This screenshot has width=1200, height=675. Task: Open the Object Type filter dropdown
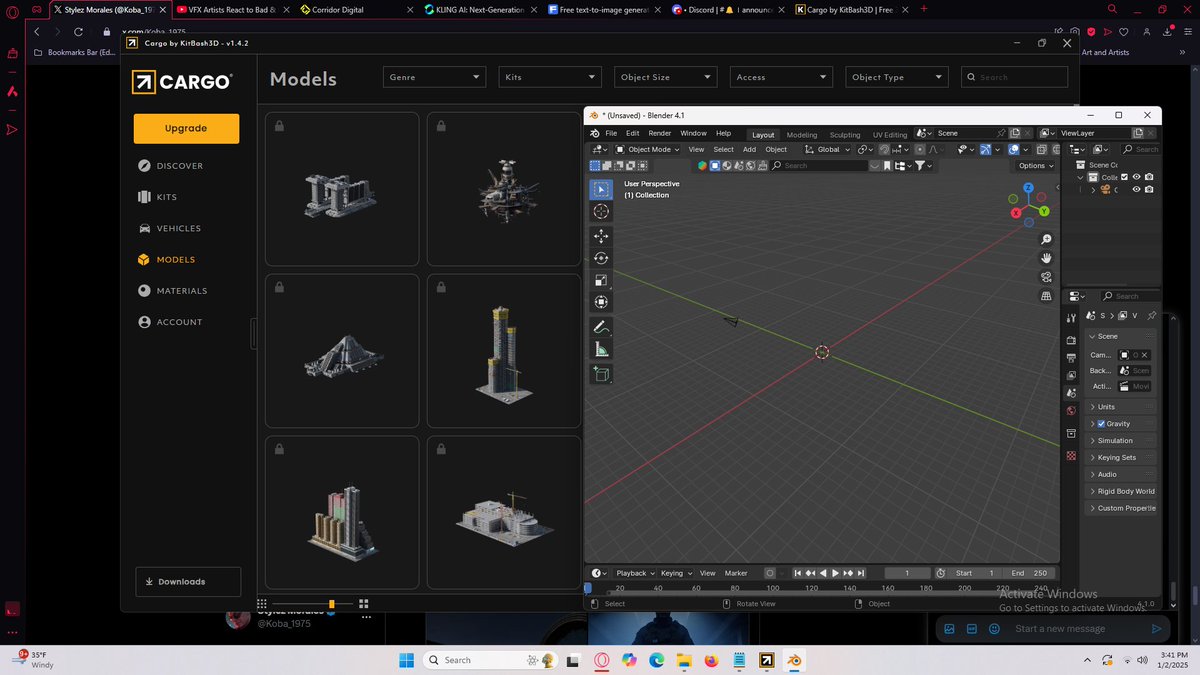pos(898,77)
